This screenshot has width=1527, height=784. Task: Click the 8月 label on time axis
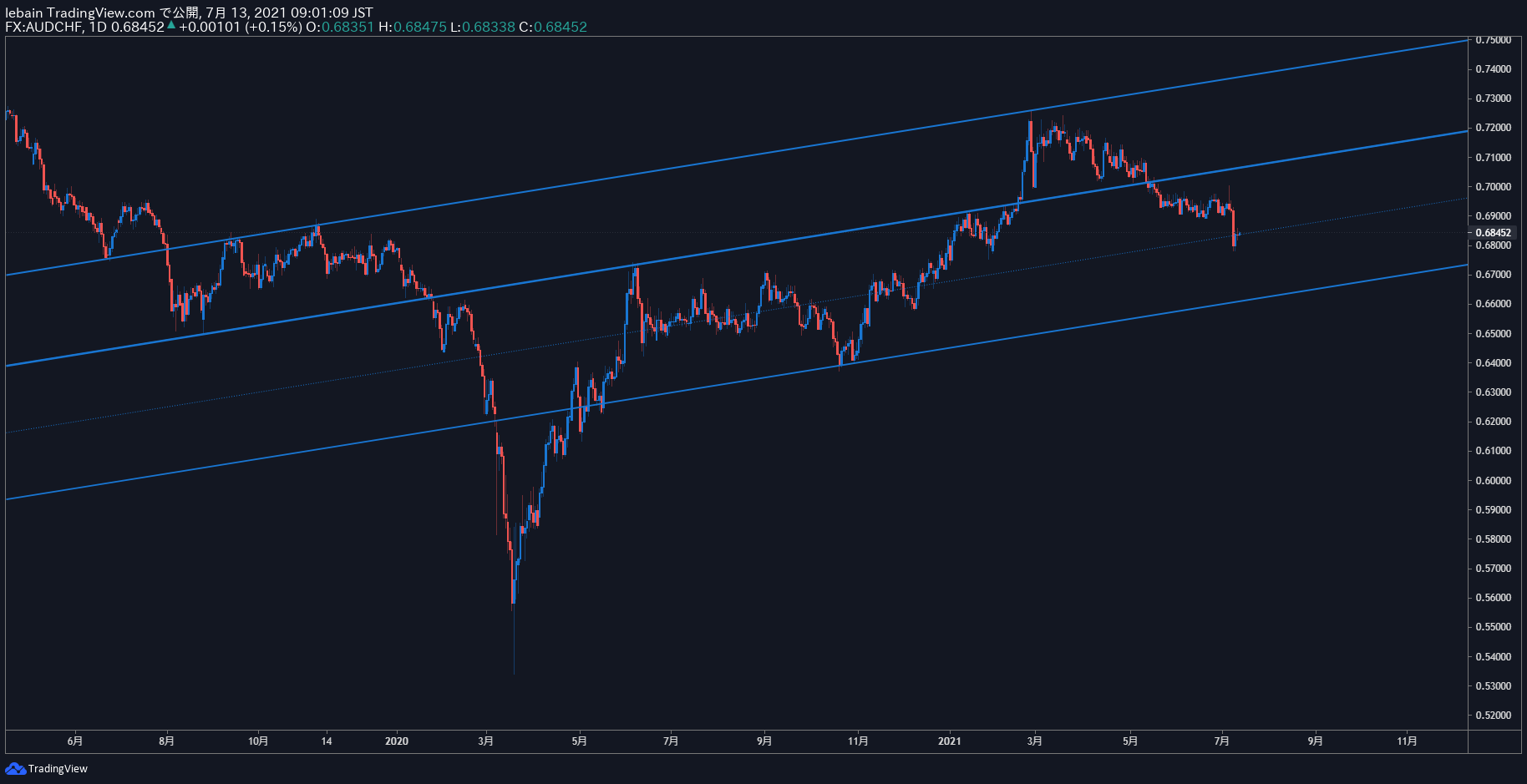(167, 741)
